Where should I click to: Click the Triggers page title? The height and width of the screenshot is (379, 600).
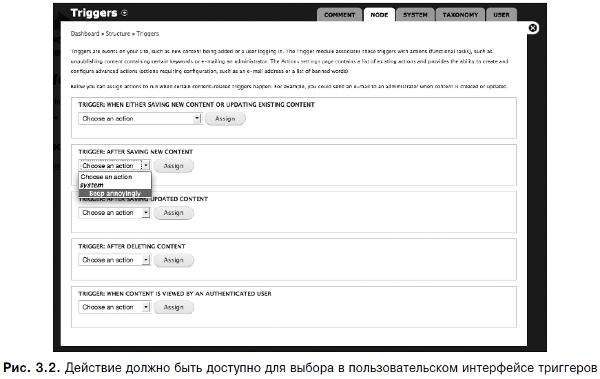tap(94, 13)
